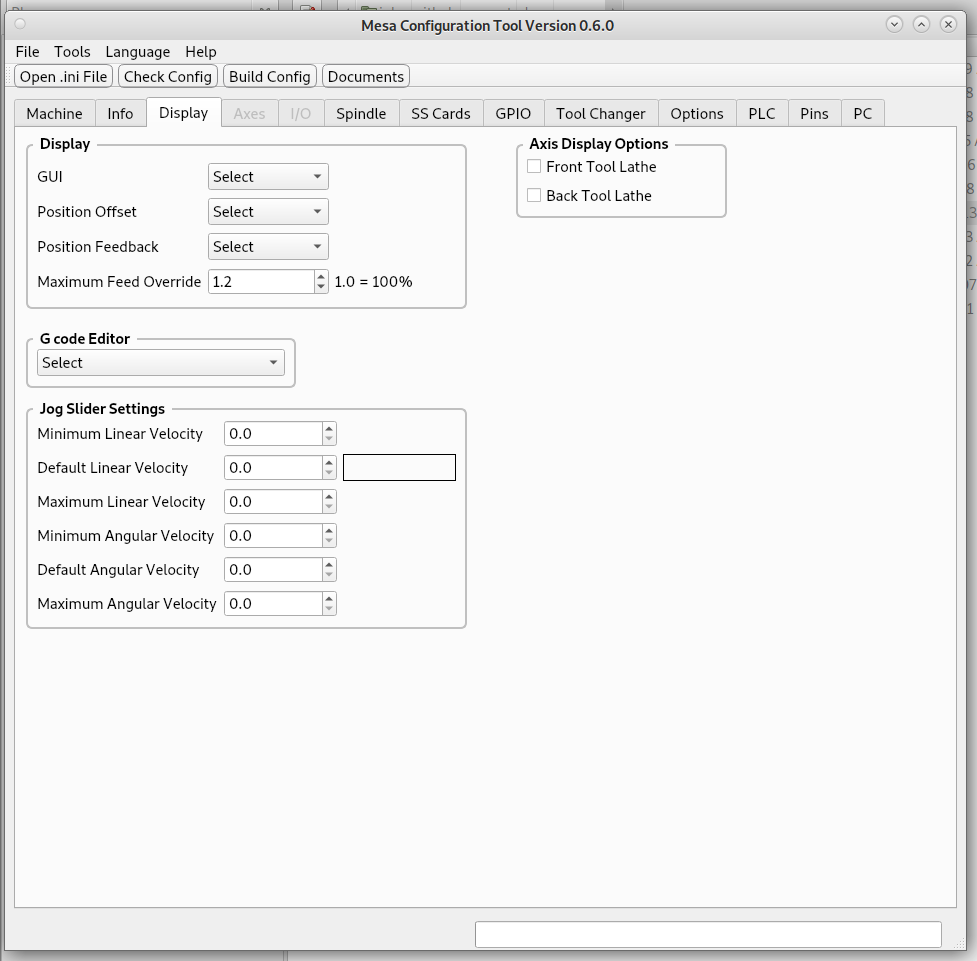This screenshot has height=961, width=977.
Task: Expand the Position Offset dropdown
Action: pyautogui.click(x=268, y=212)
